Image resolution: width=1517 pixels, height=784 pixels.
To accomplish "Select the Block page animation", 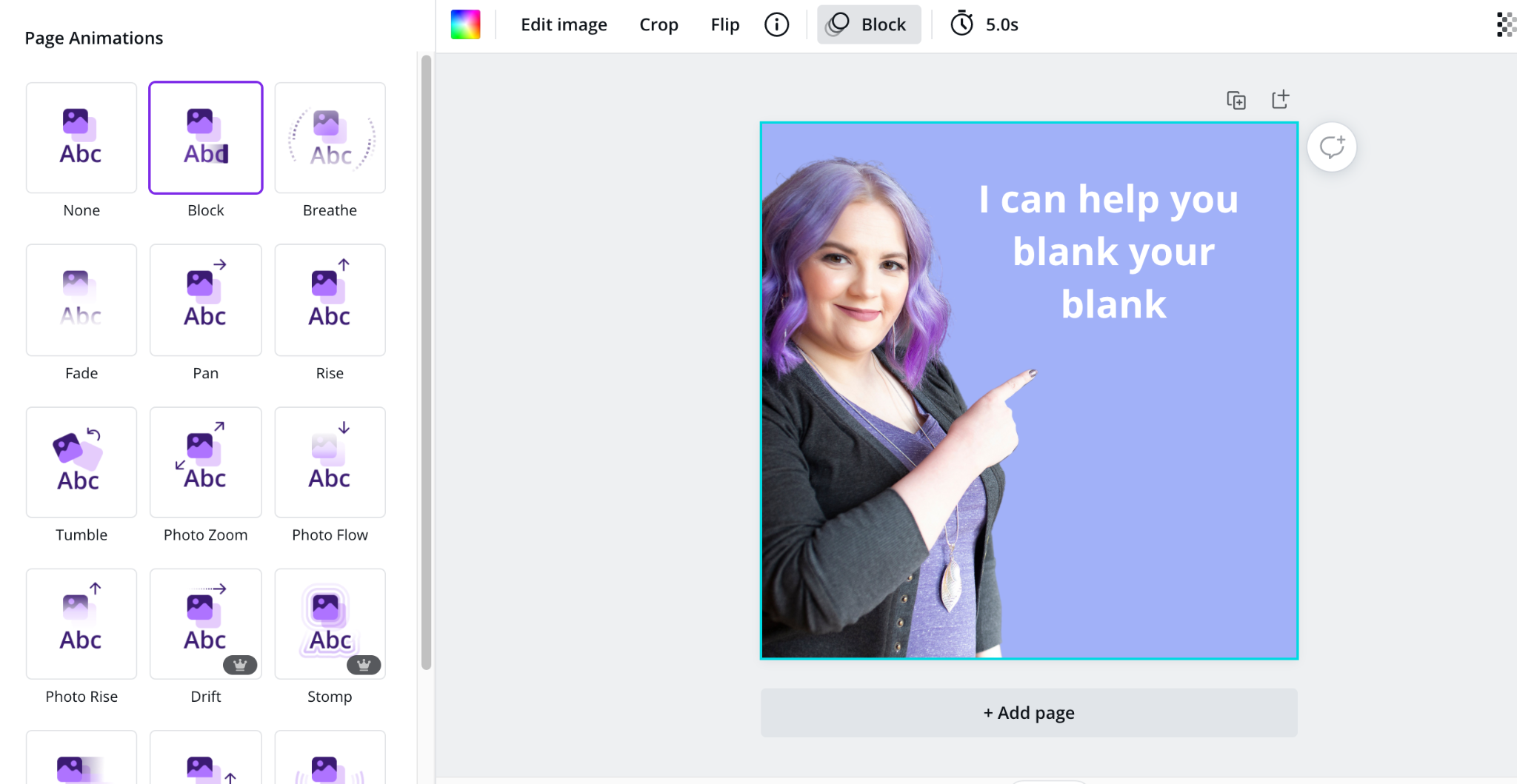I will 206,138.
